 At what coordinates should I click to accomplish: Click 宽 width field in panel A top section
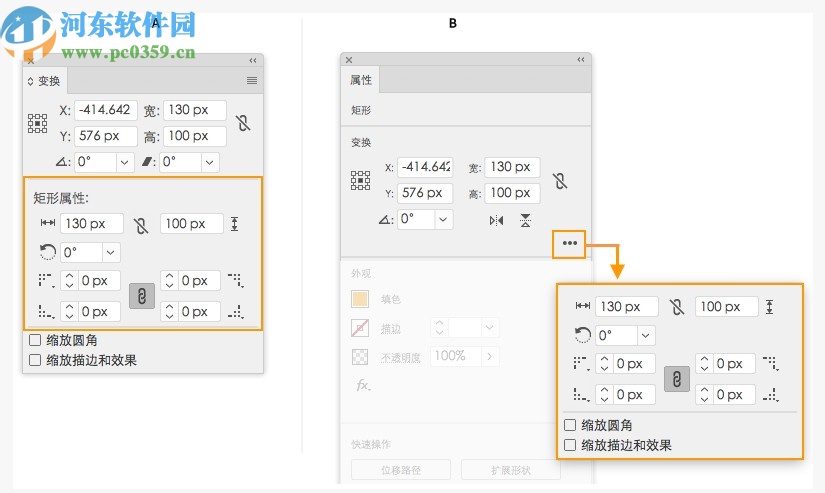(195, 110)
